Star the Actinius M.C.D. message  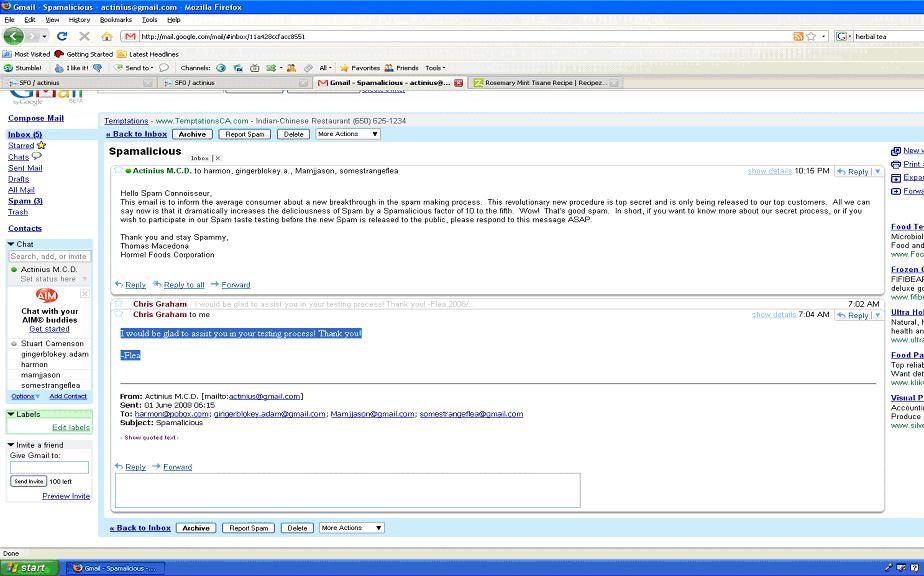118,170
